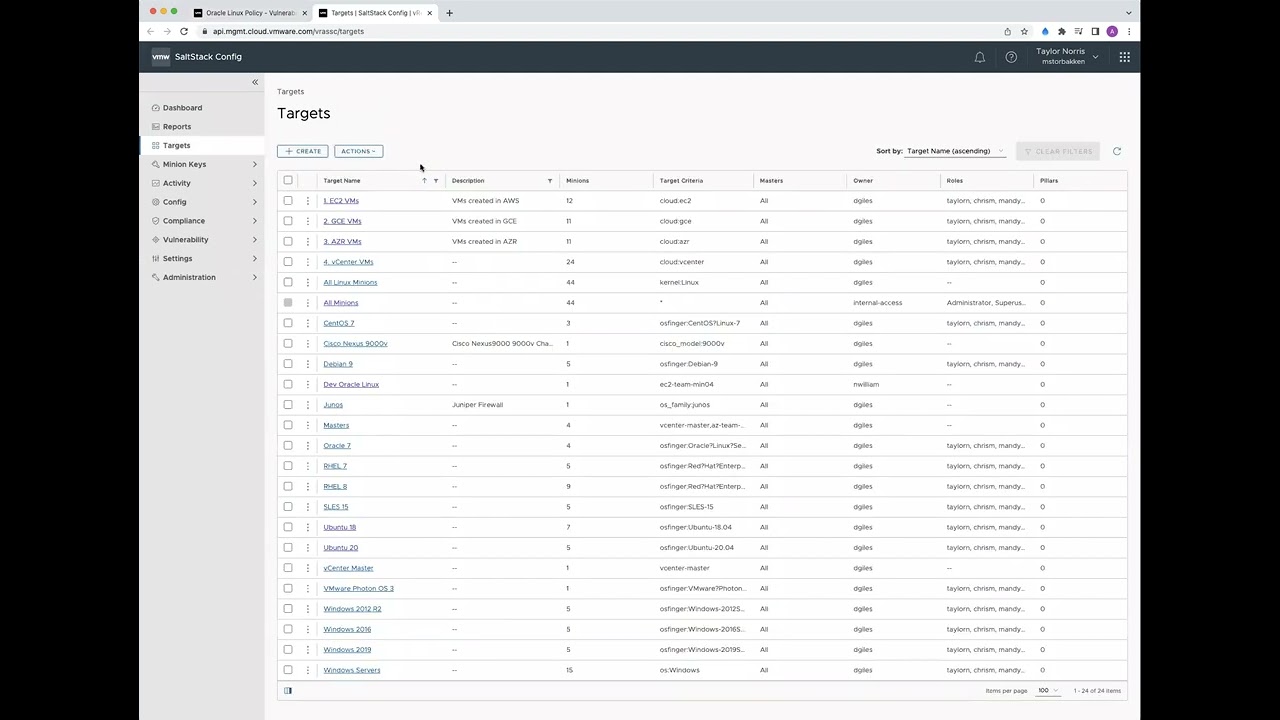Viewport: 1280px width, 720px height.
Task: Check the box for 1. EC2 VMs
Action: point(288,201)
